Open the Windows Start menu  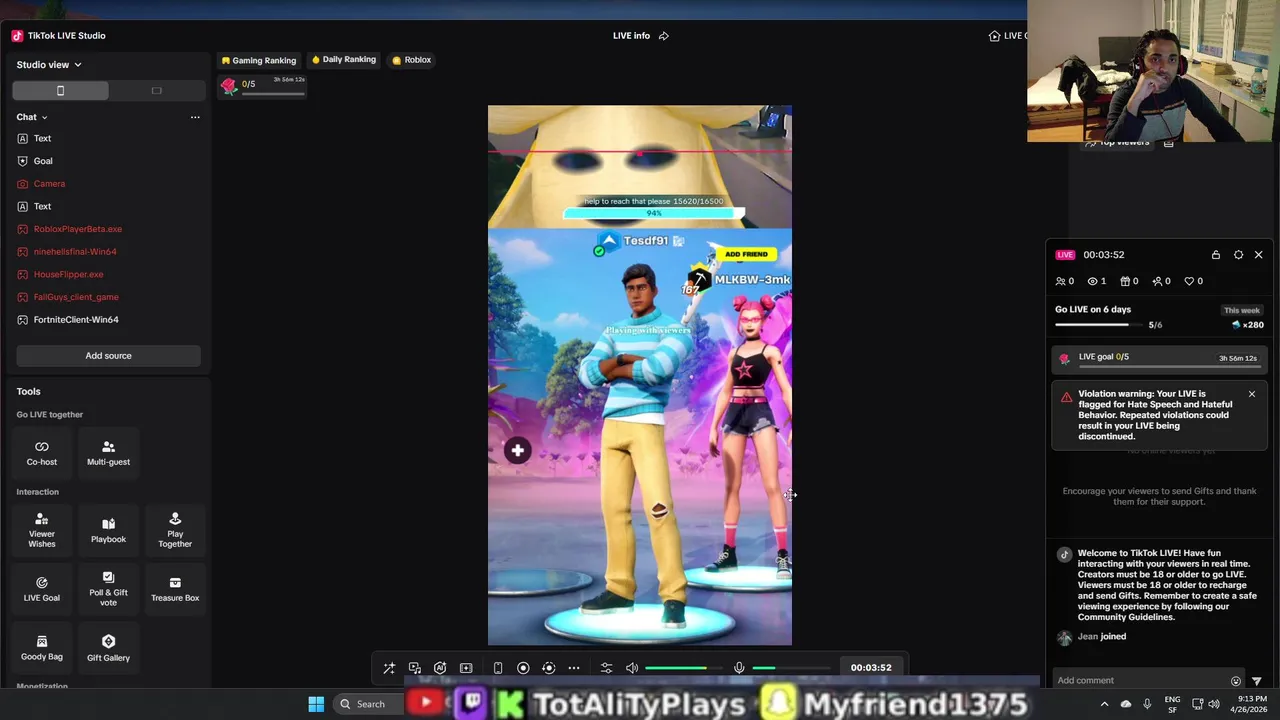[316, 704]
